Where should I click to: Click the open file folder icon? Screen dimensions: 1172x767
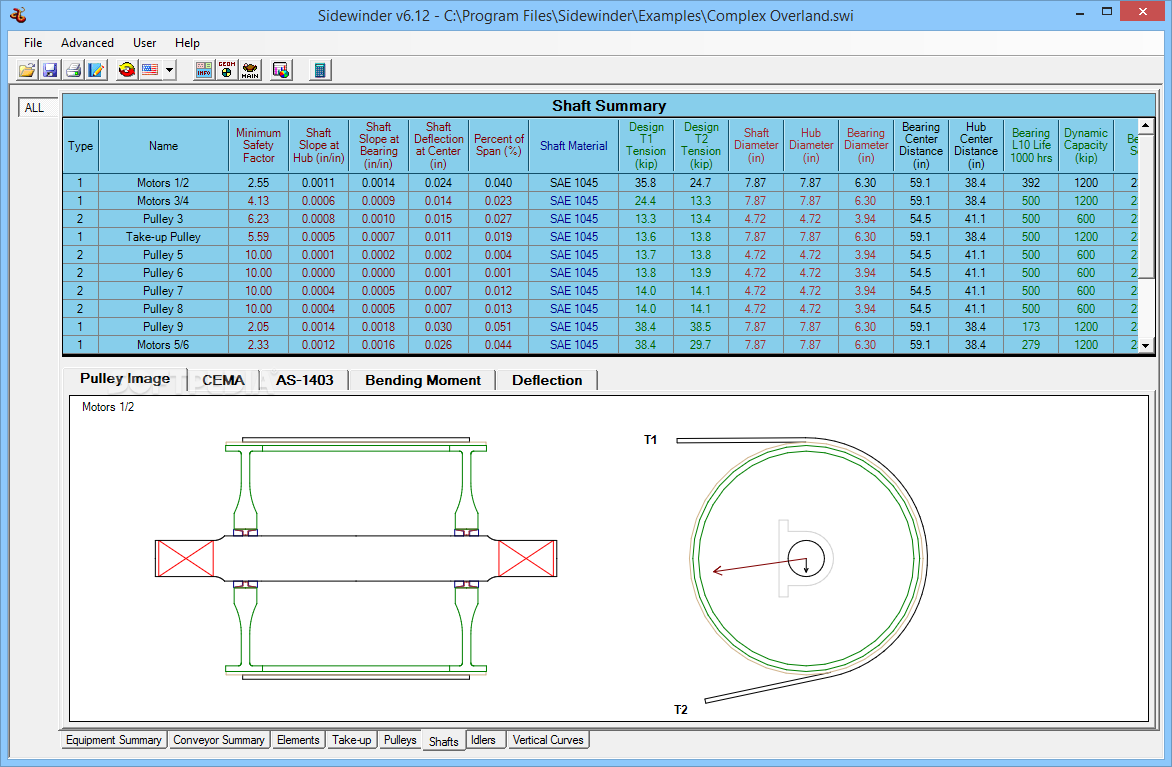tap(27, 70)
